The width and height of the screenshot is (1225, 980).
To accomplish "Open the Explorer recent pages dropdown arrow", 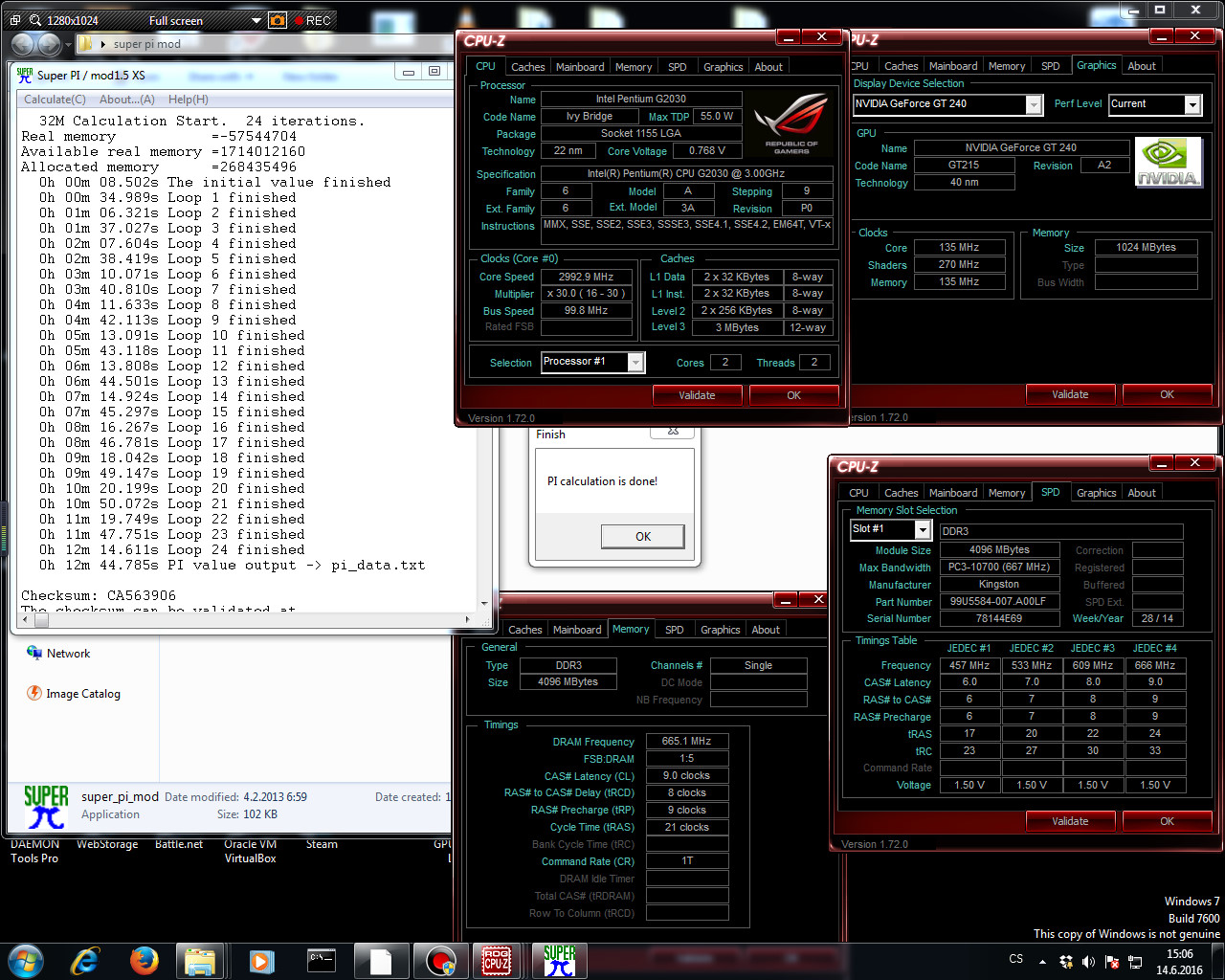I will click(67, 45).
